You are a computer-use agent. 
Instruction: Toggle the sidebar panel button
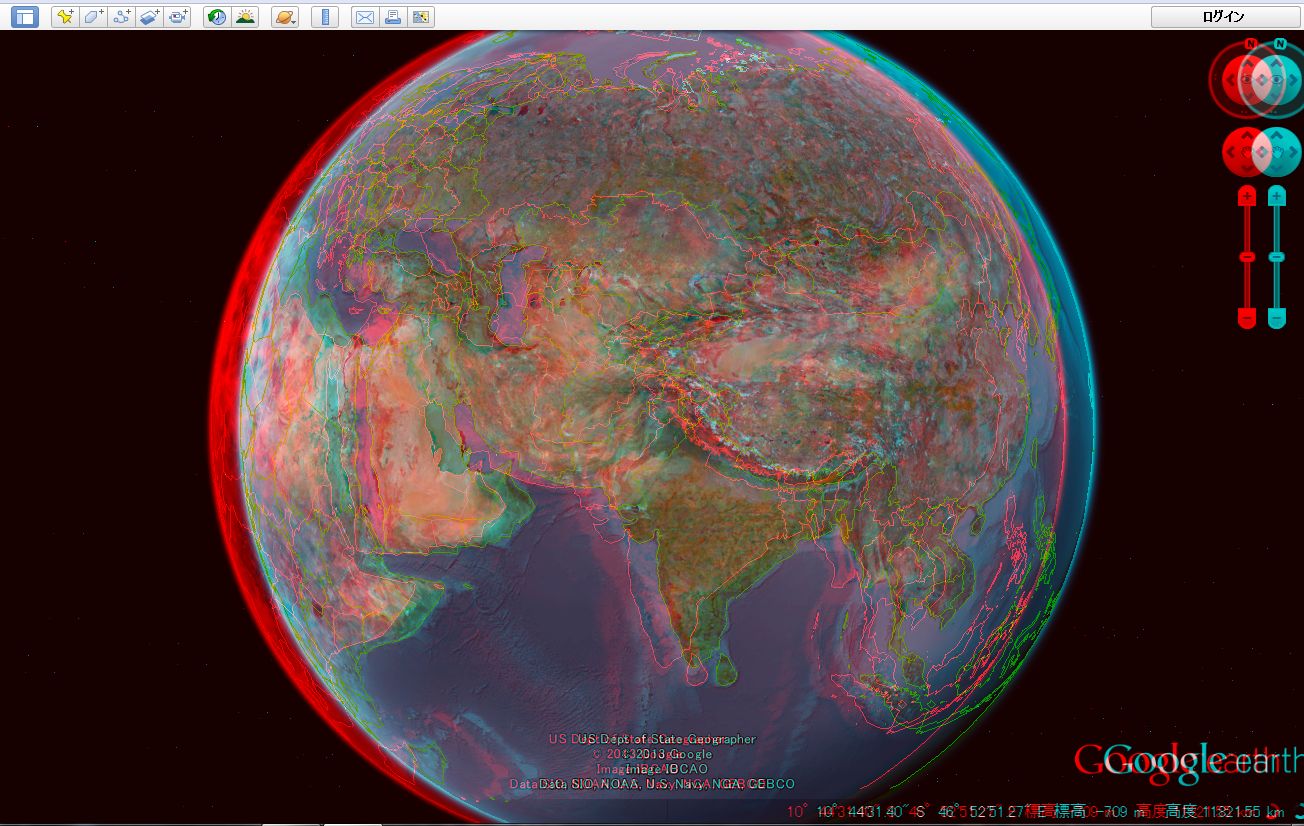(24, 17)
